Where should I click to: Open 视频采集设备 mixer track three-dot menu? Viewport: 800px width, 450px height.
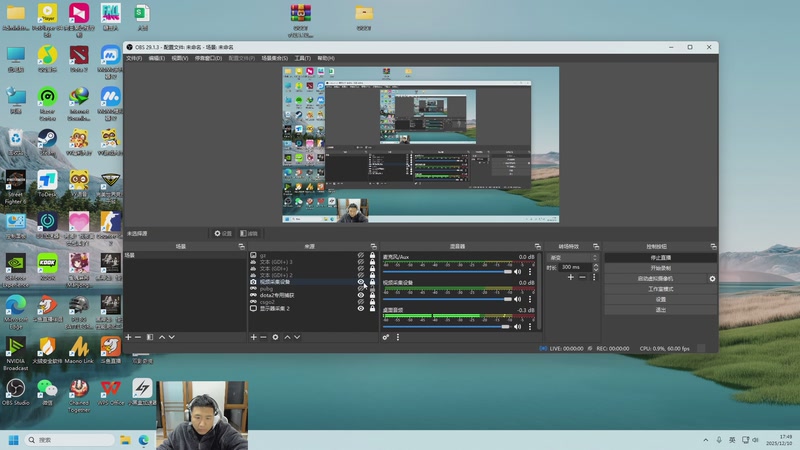click(530, 299)
